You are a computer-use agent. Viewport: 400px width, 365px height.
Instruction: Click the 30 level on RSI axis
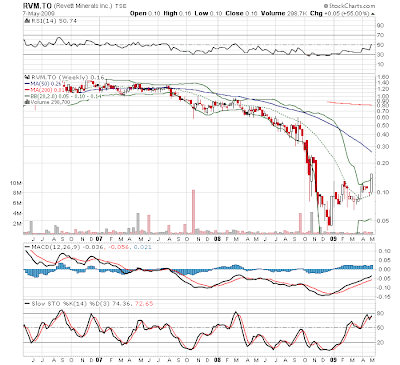(x=381, y=54)
